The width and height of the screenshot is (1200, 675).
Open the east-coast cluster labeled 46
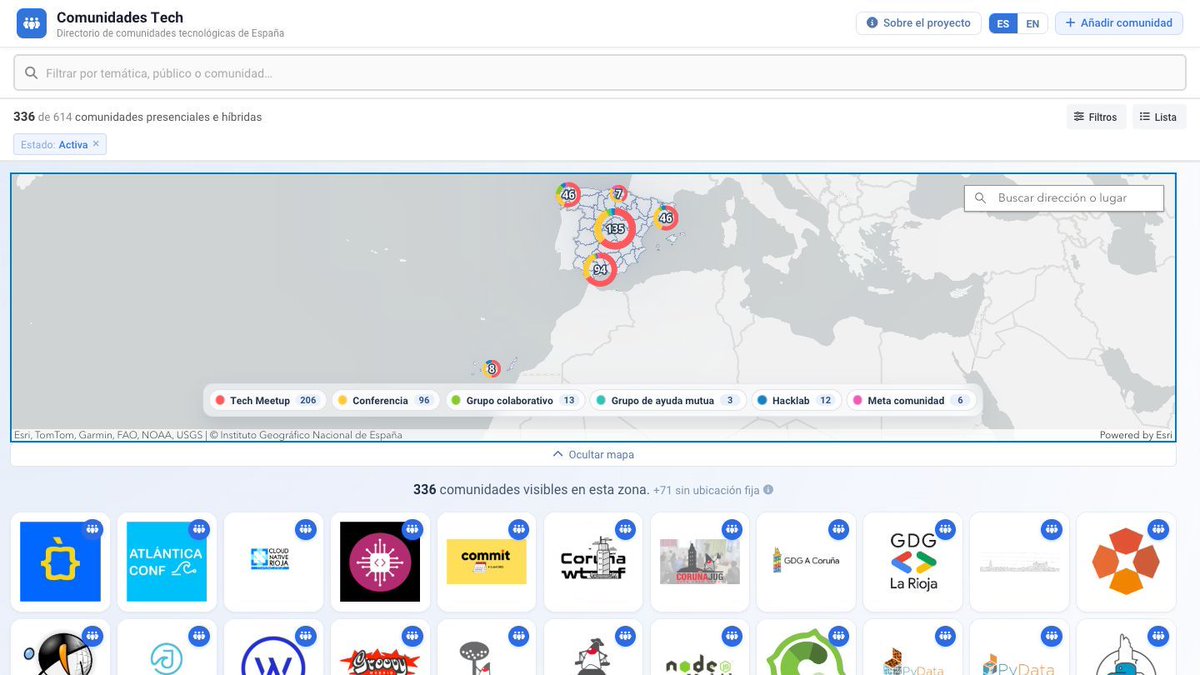tap(665, 218)
